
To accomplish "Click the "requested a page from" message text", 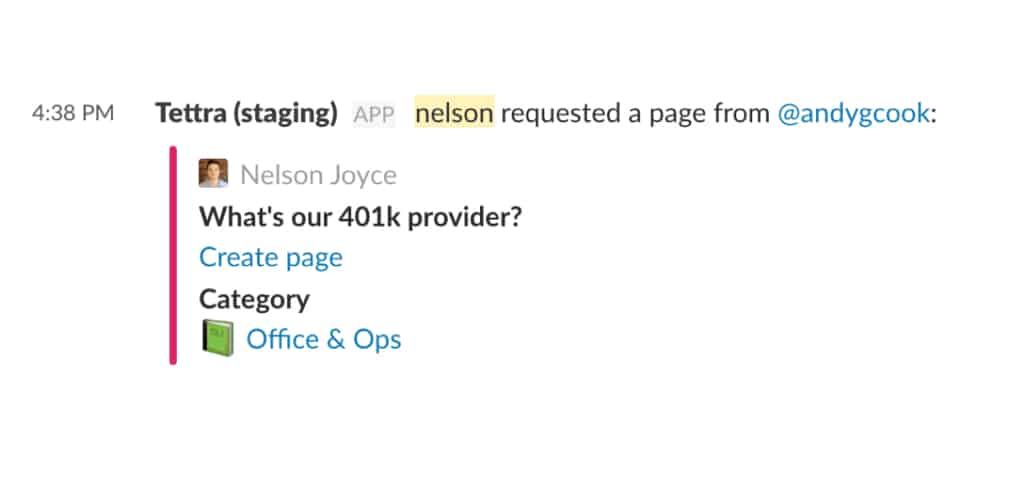I will pyautogui.click(x=636, y=114).
